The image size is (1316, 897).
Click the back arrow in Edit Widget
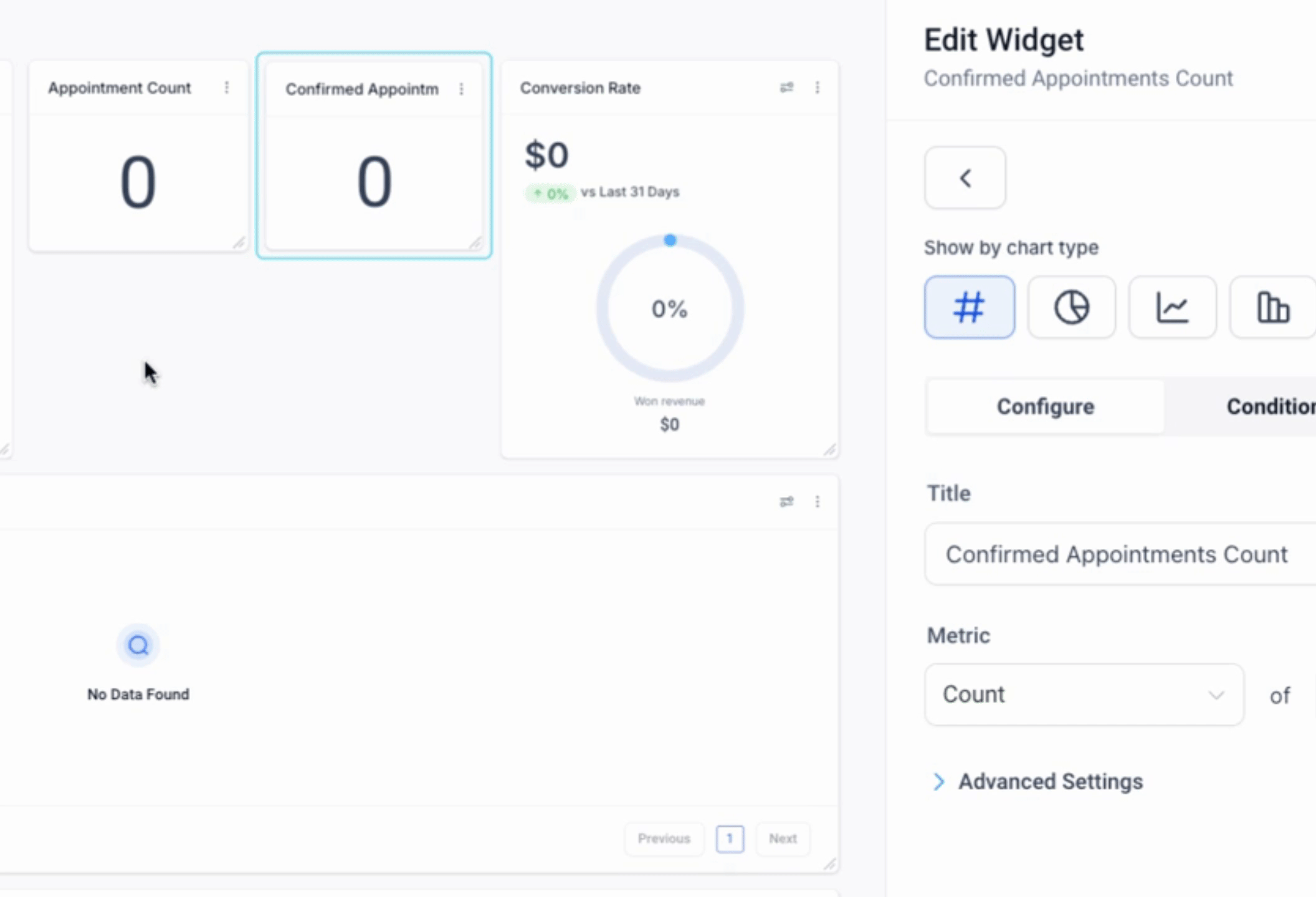pos(965,178)
